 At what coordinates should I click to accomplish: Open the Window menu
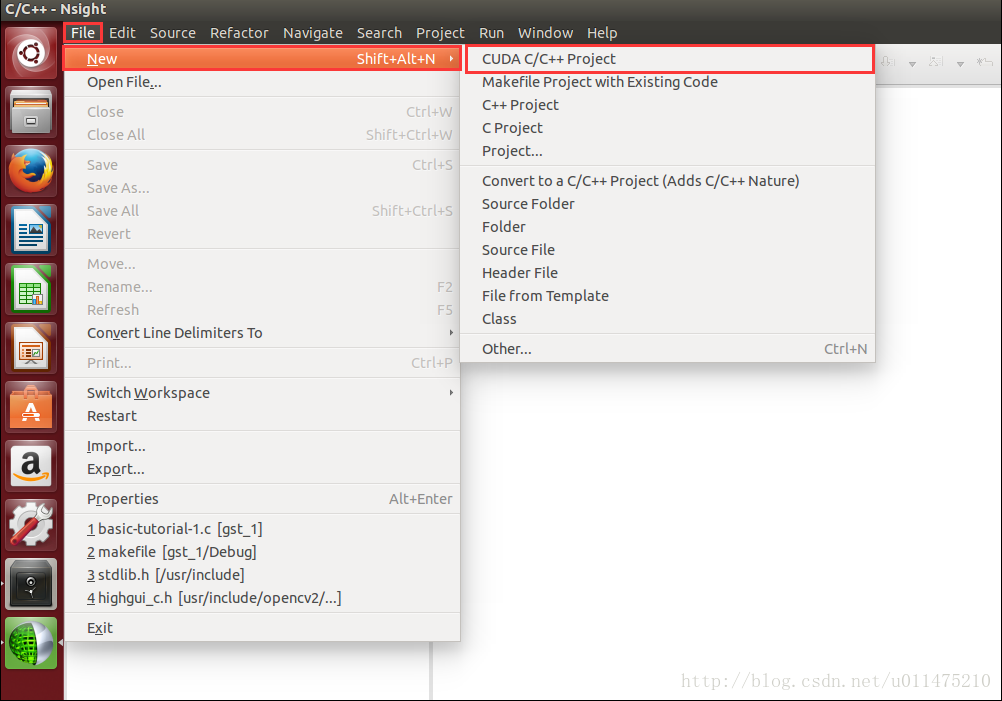pos(545,33)
